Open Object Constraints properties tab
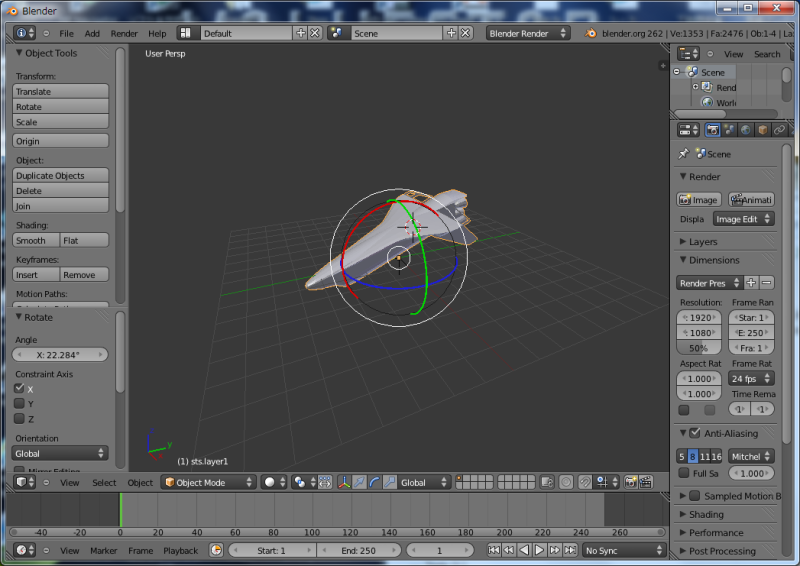This screenshot has height=566, width=800. point(779,130)
